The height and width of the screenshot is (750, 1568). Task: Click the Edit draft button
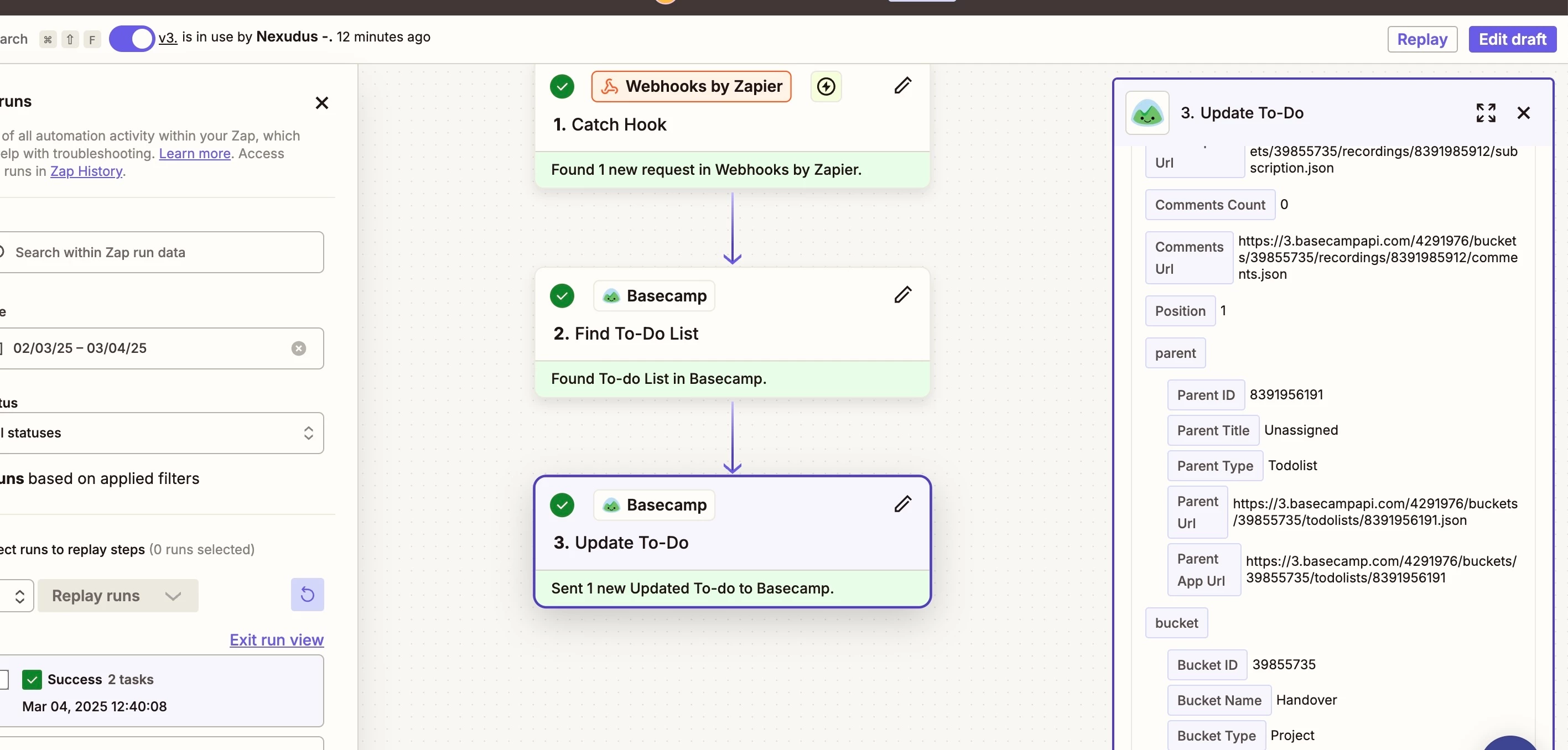[1512, 39]
